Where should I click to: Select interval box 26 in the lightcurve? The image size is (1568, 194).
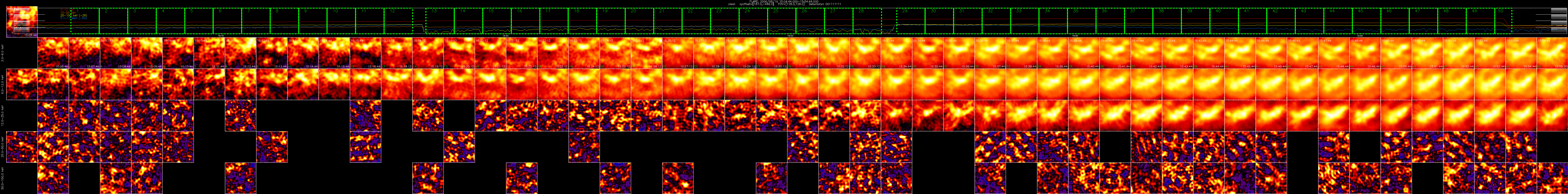pos(810,21)
